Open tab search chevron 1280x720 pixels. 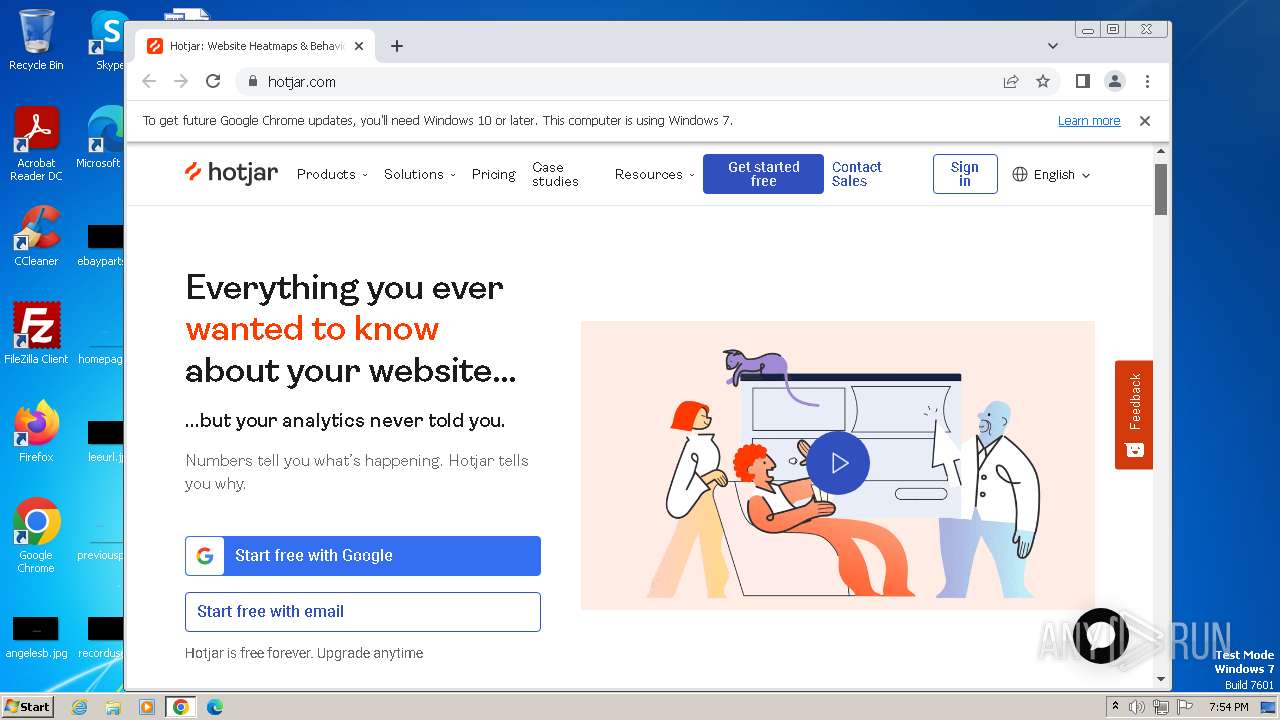coord(1053,46)
